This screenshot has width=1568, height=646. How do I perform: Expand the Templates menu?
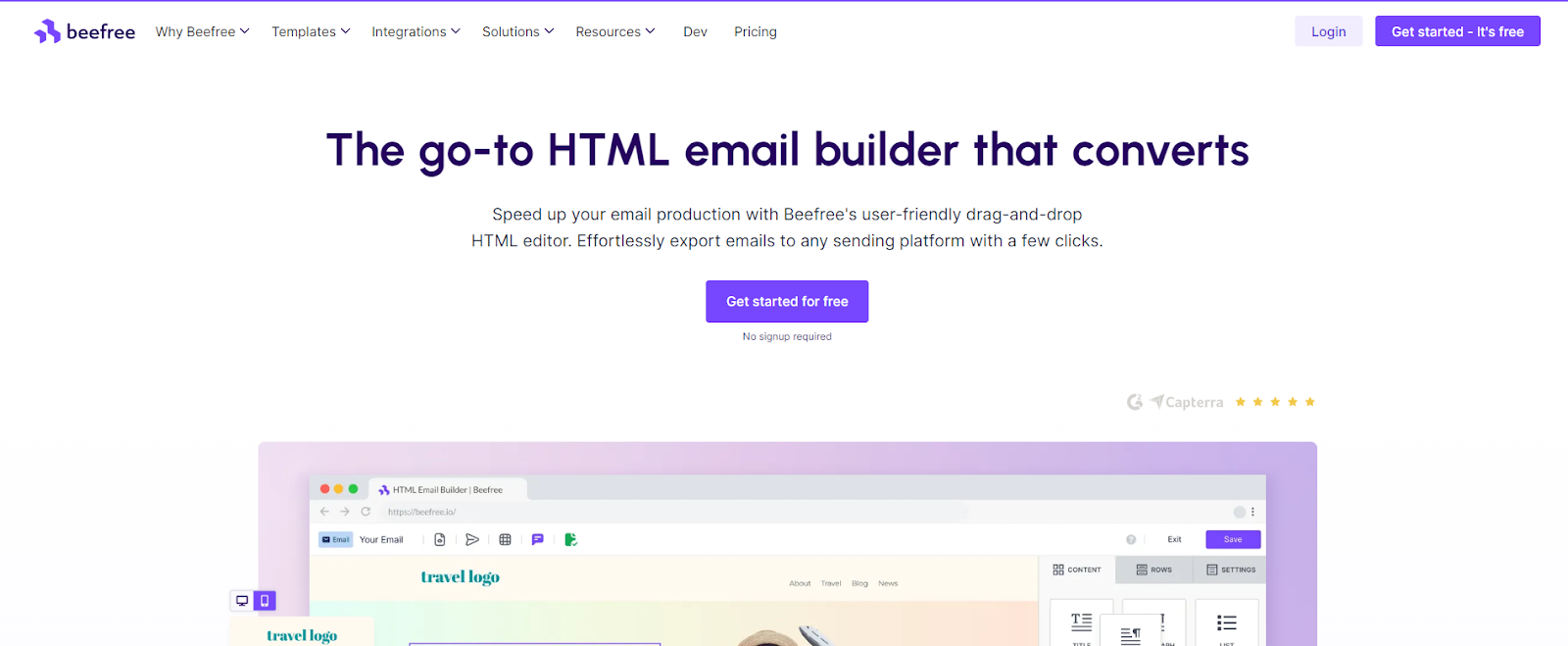pos(311,31)
